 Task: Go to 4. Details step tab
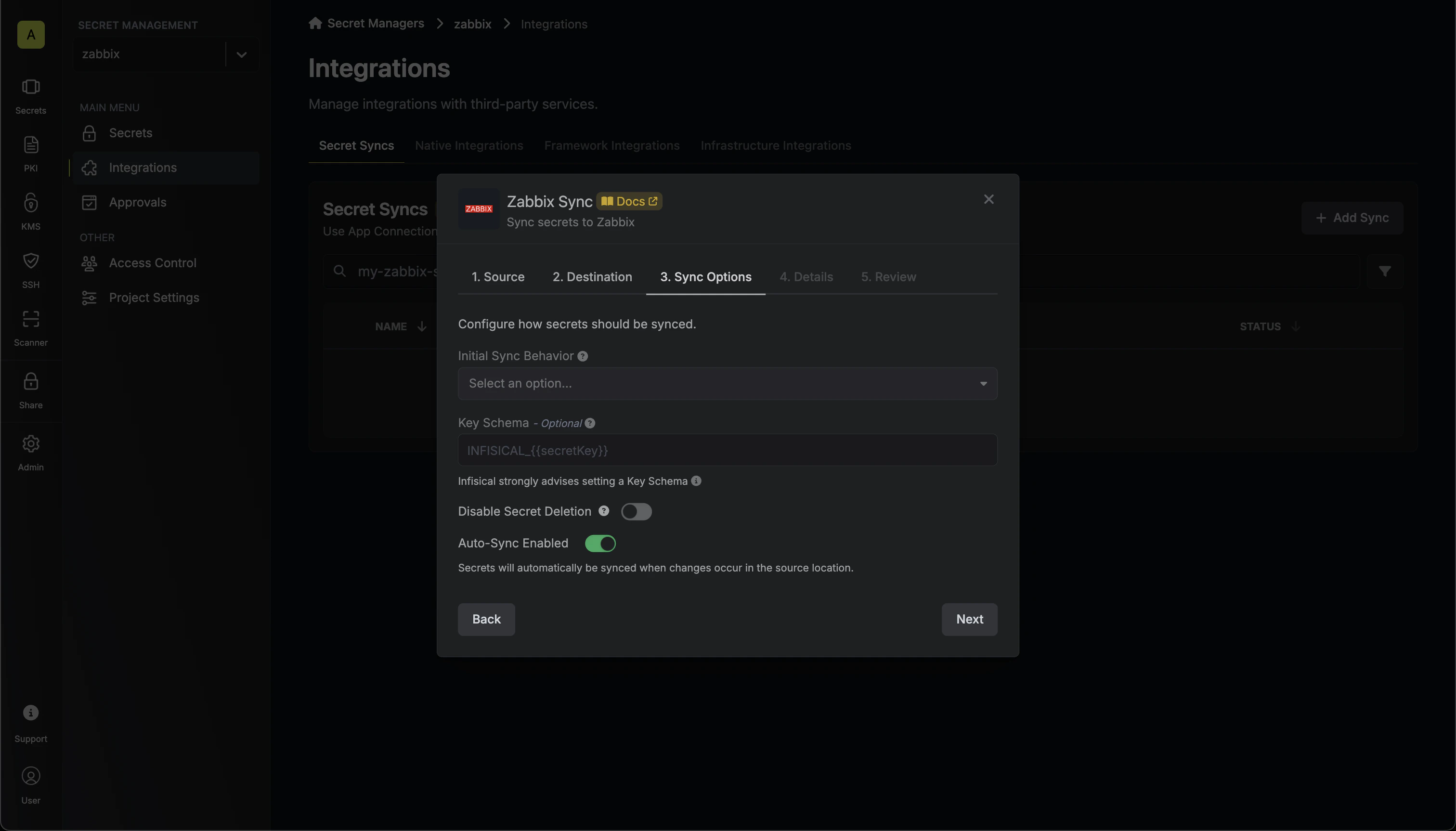(806, 277)
